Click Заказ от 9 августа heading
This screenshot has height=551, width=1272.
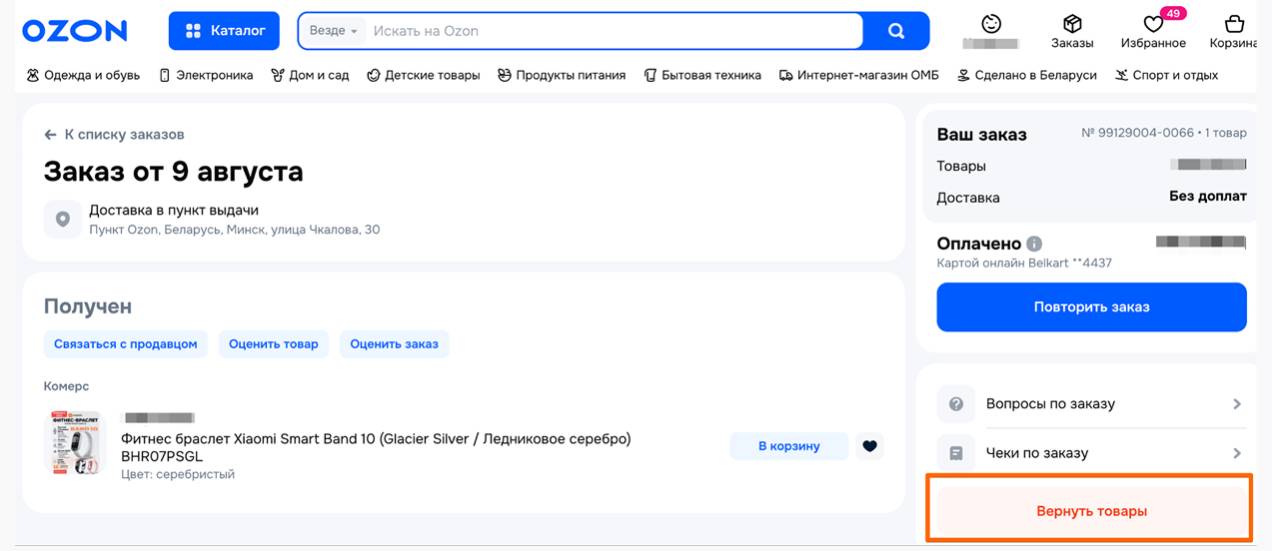click(x=173, y=172)
